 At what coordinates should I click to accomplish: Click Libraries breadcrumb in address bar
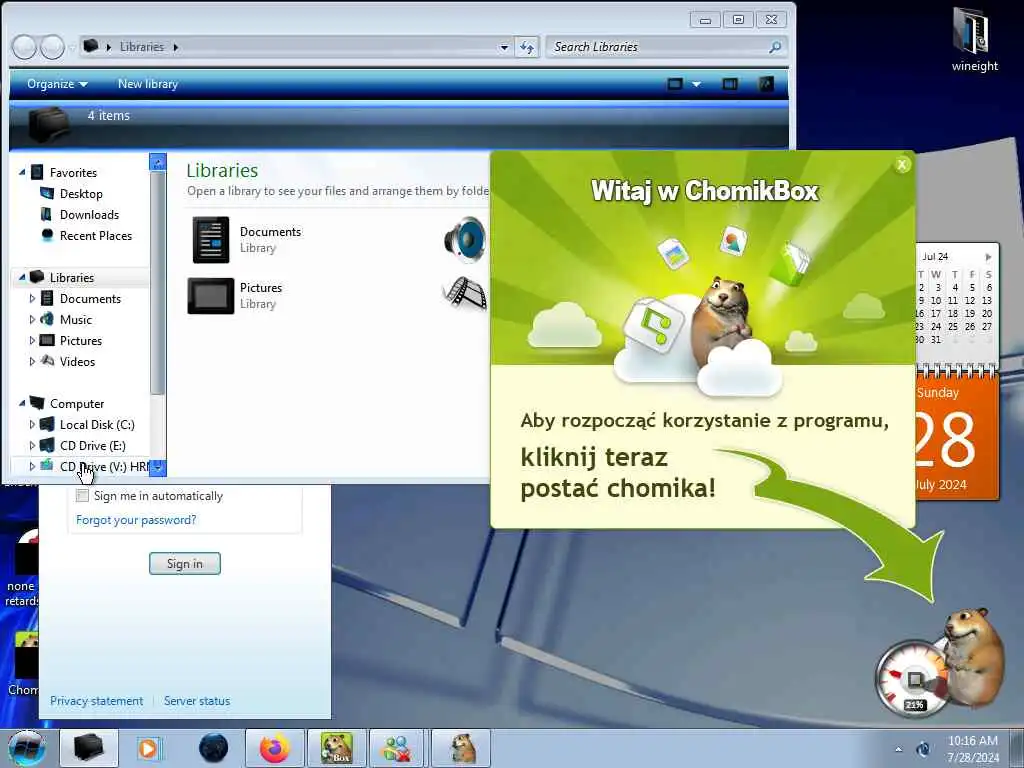(x=142, y=47)
